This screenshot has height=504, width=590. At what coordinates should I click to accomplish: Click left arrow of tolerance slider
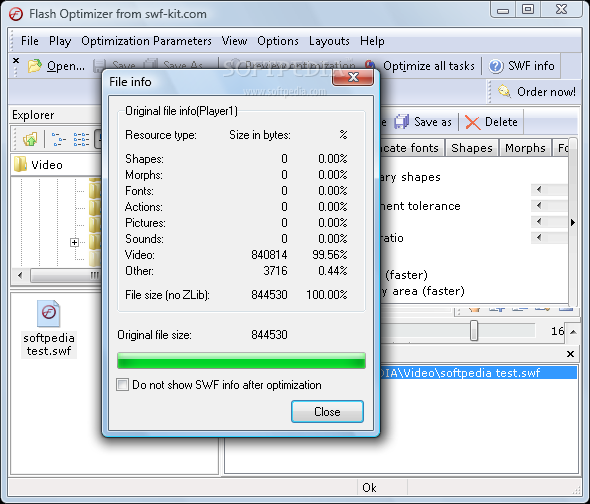point(539,206)
